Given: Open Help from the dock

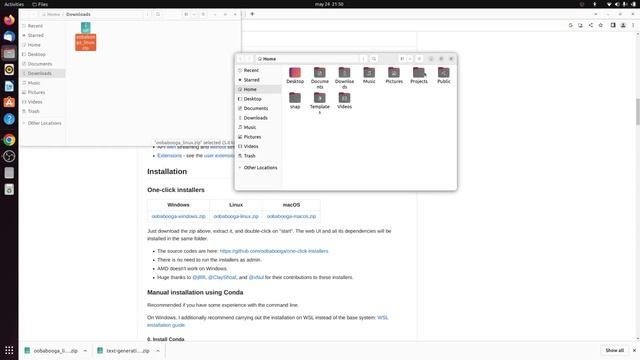Looking at the screenshot, I should click(9, 119).
